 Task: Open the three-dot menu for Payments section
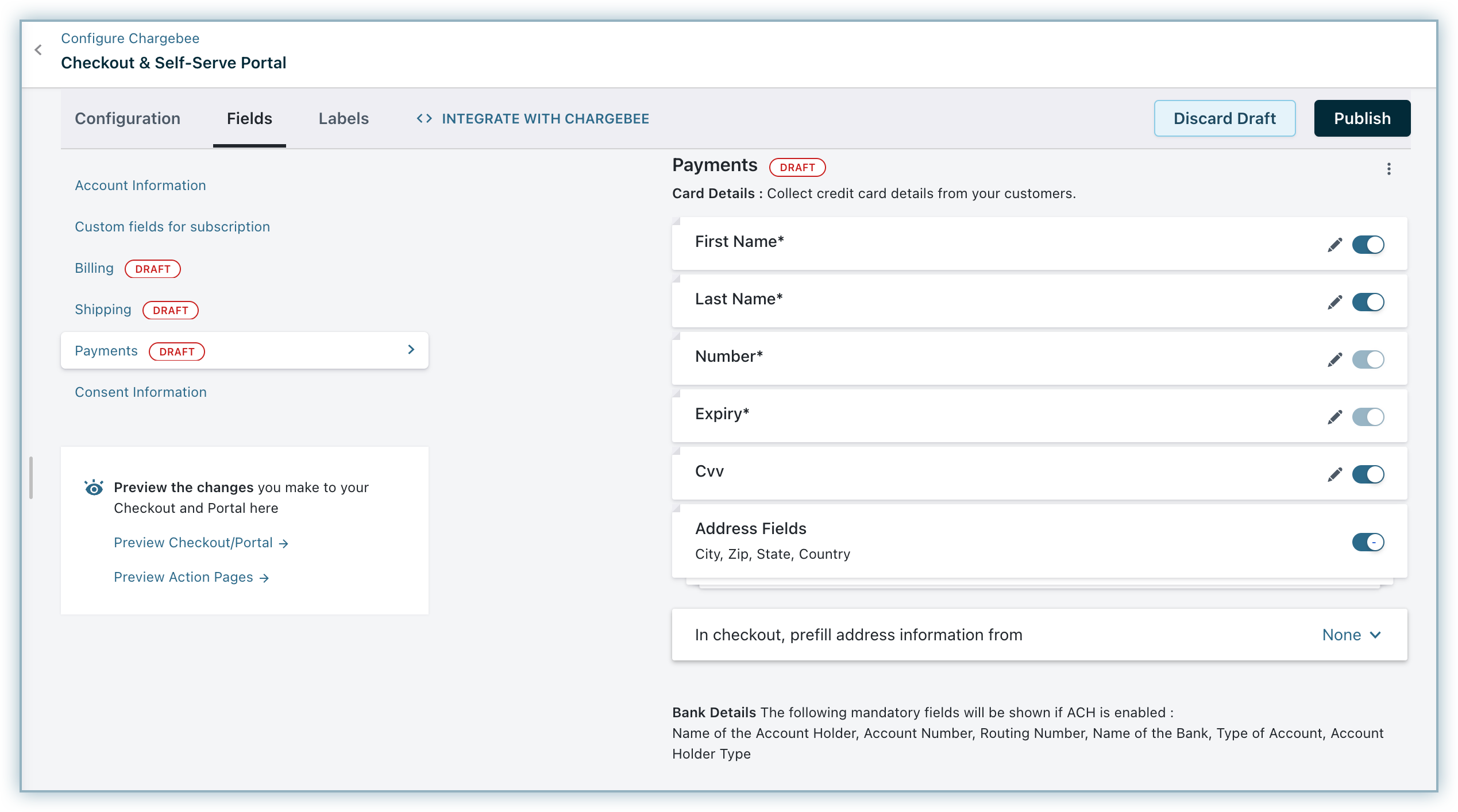click(1388, 169)
